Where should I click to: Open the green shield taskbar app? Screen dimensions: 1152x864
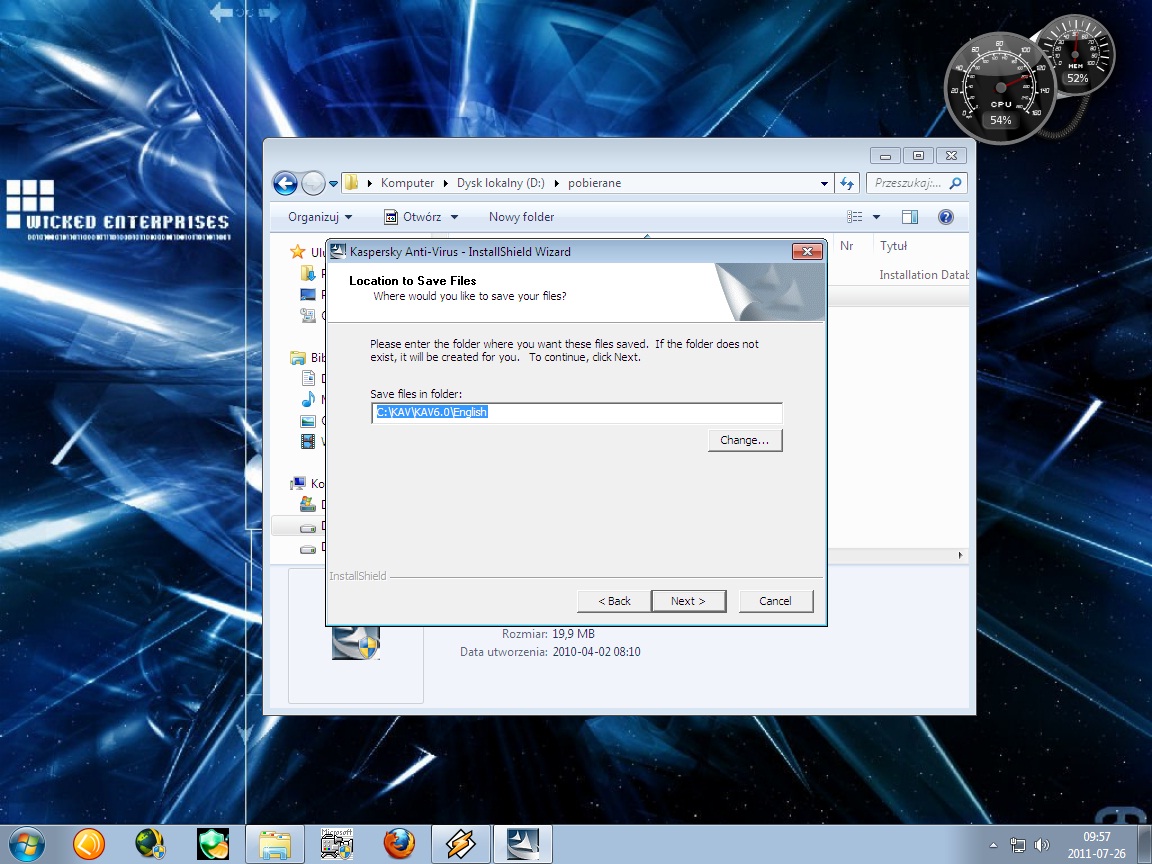coord(213,844)
